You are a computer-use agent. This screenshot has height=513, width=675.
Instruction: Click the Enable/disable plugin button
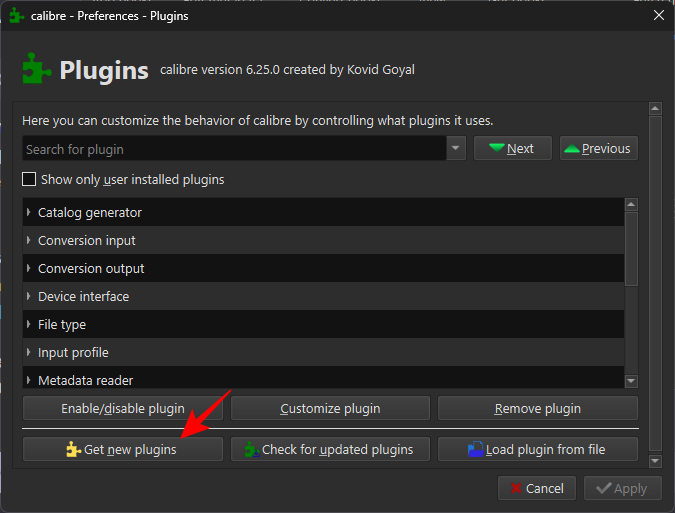point(123,408)
